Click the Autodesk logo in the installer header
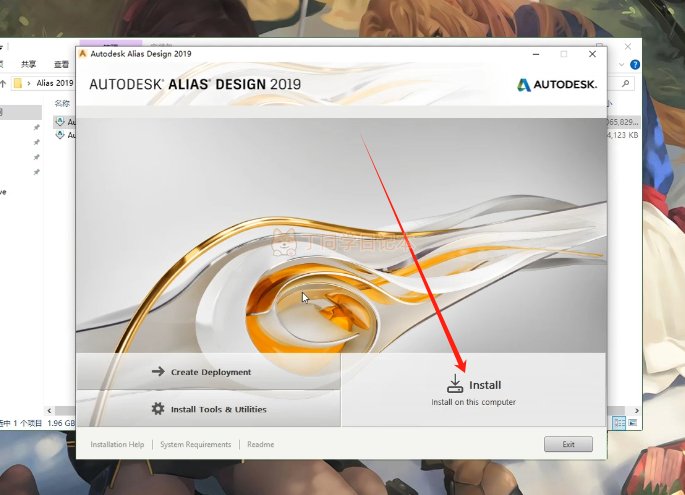The height and width of the screenshot is (495, 685). (x=557, y=84)
